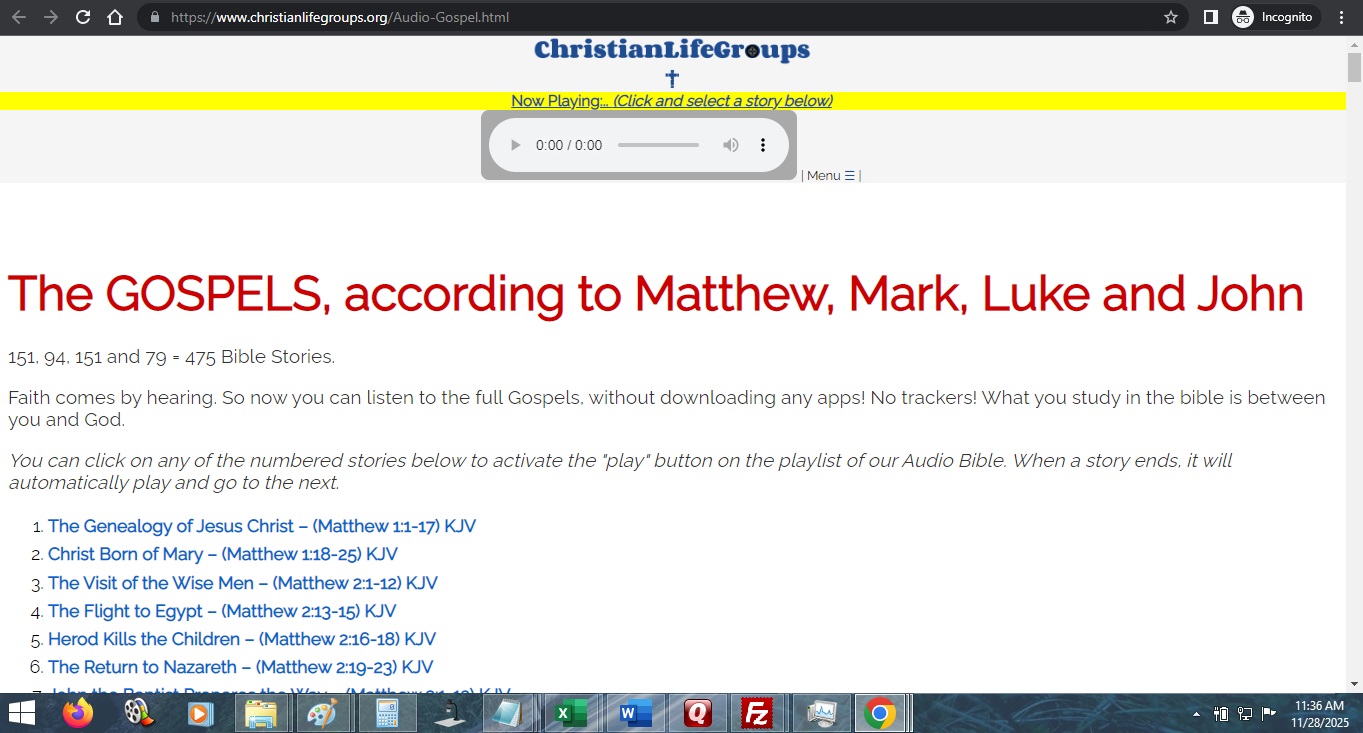Launch Firefox from the taskbar

[x=77, y=713]
